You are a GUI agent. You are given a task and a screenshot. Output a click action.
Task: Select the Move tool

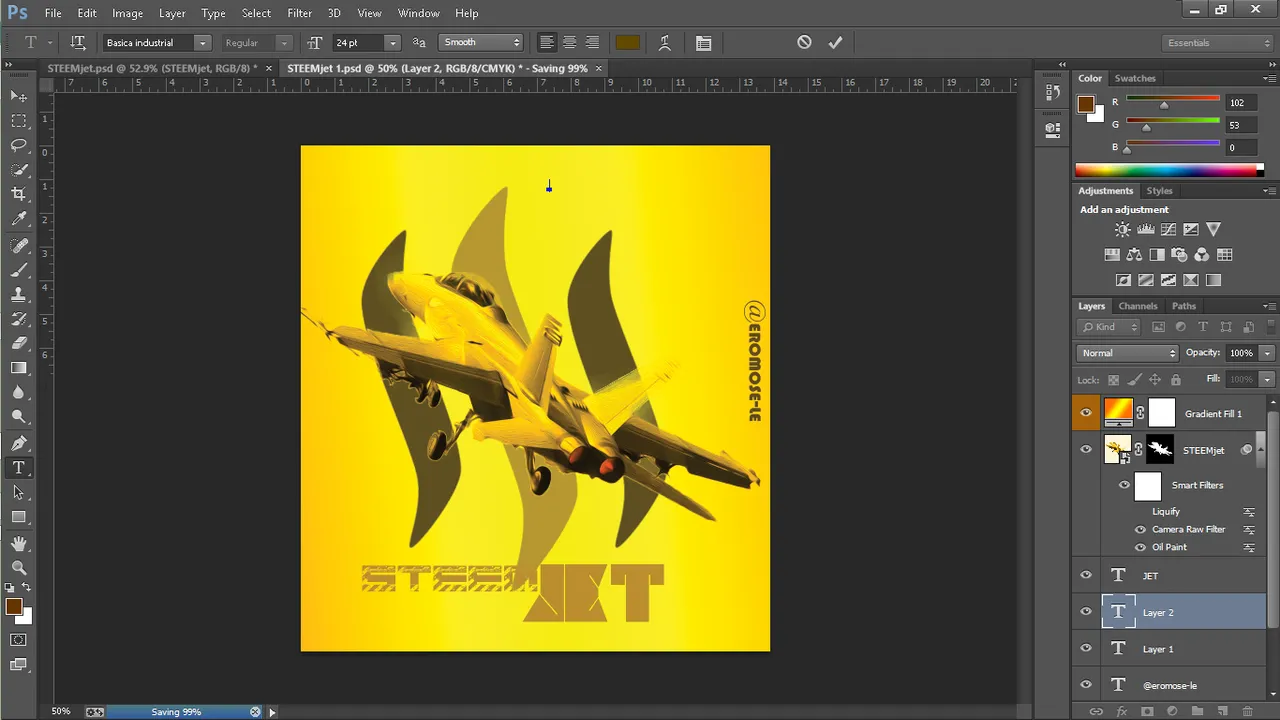pyautogui.click(x=19, y=96)
